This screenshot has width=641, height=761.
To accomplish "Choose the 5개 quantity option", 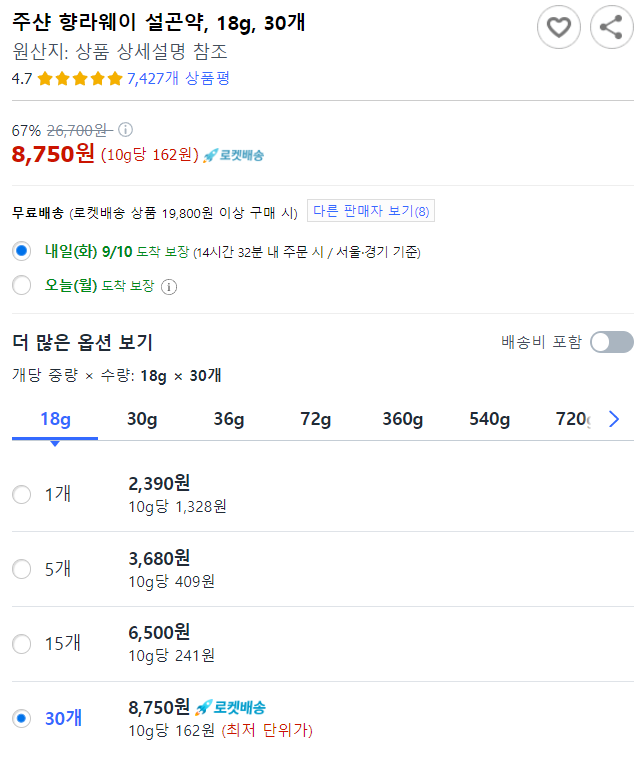I will click(22, 569).
